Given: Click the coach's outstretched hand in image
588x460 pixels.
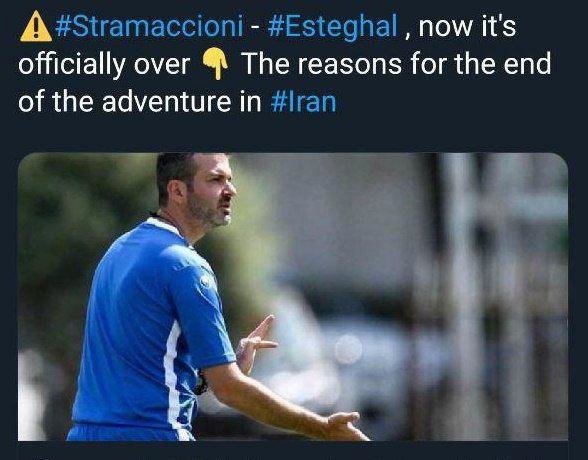Looking at the screenshot, I should (347, 426).
